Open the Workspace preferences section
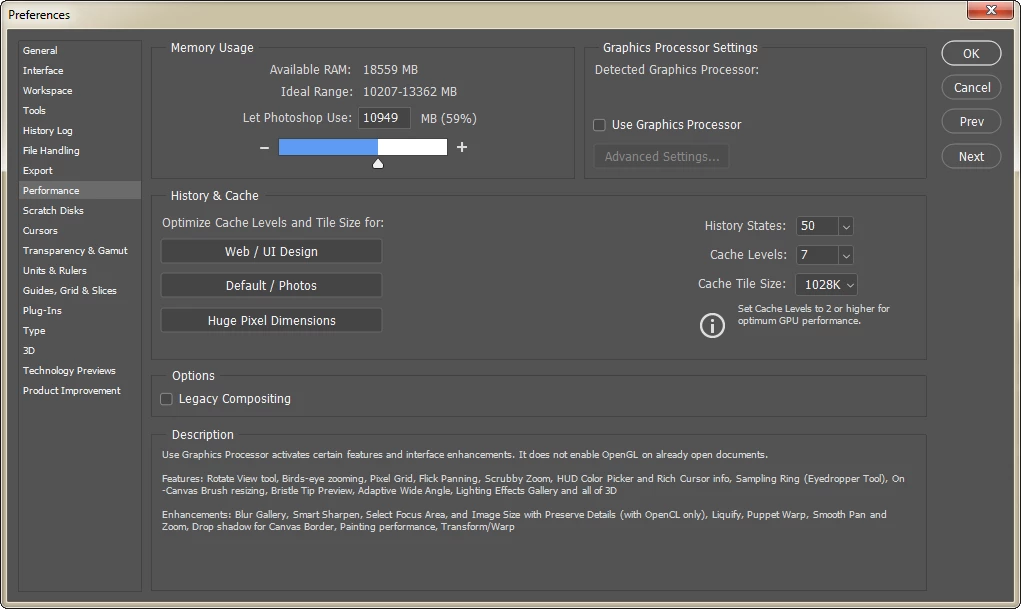The height and width of the screenshot is (609, 1021). (x=79, y=91)
